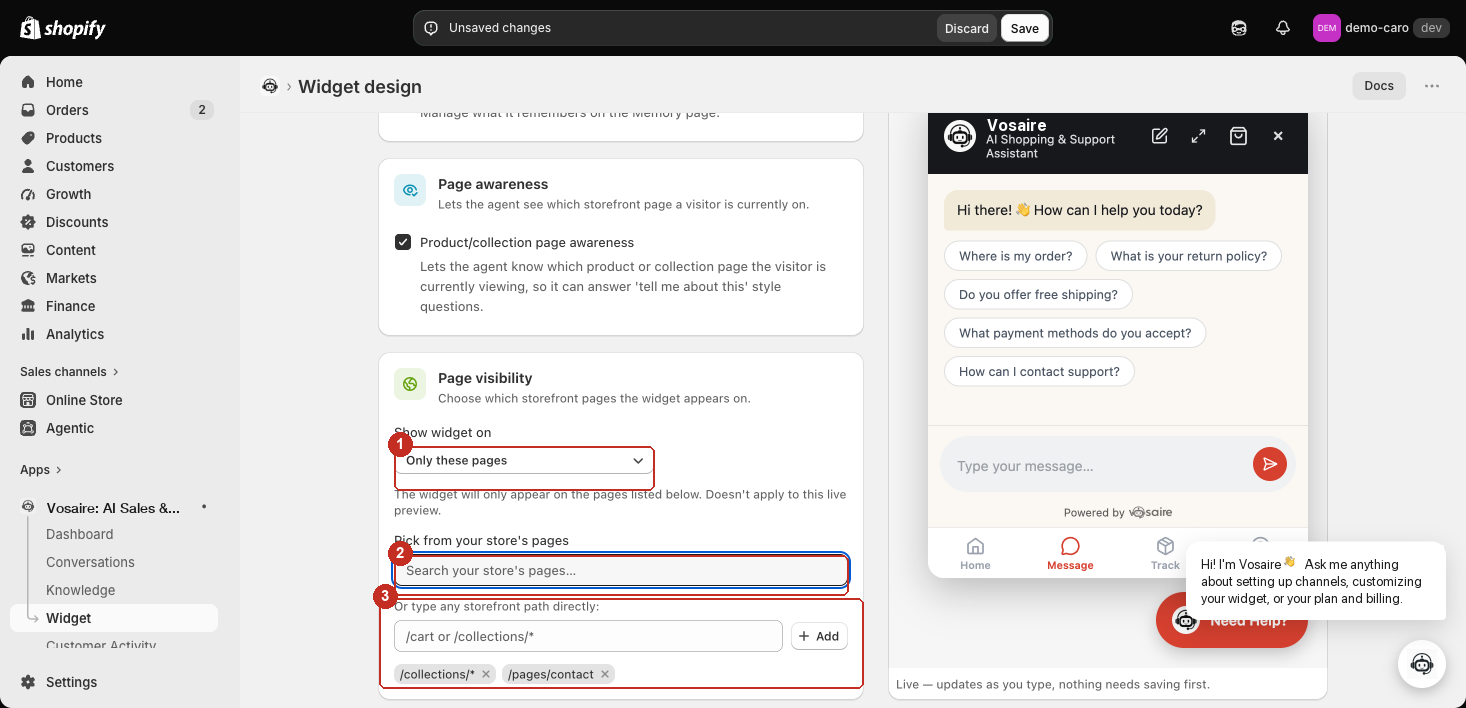Remove the /pages/contact path tag
Viewport: 1466px width, 708px height.
605,674
